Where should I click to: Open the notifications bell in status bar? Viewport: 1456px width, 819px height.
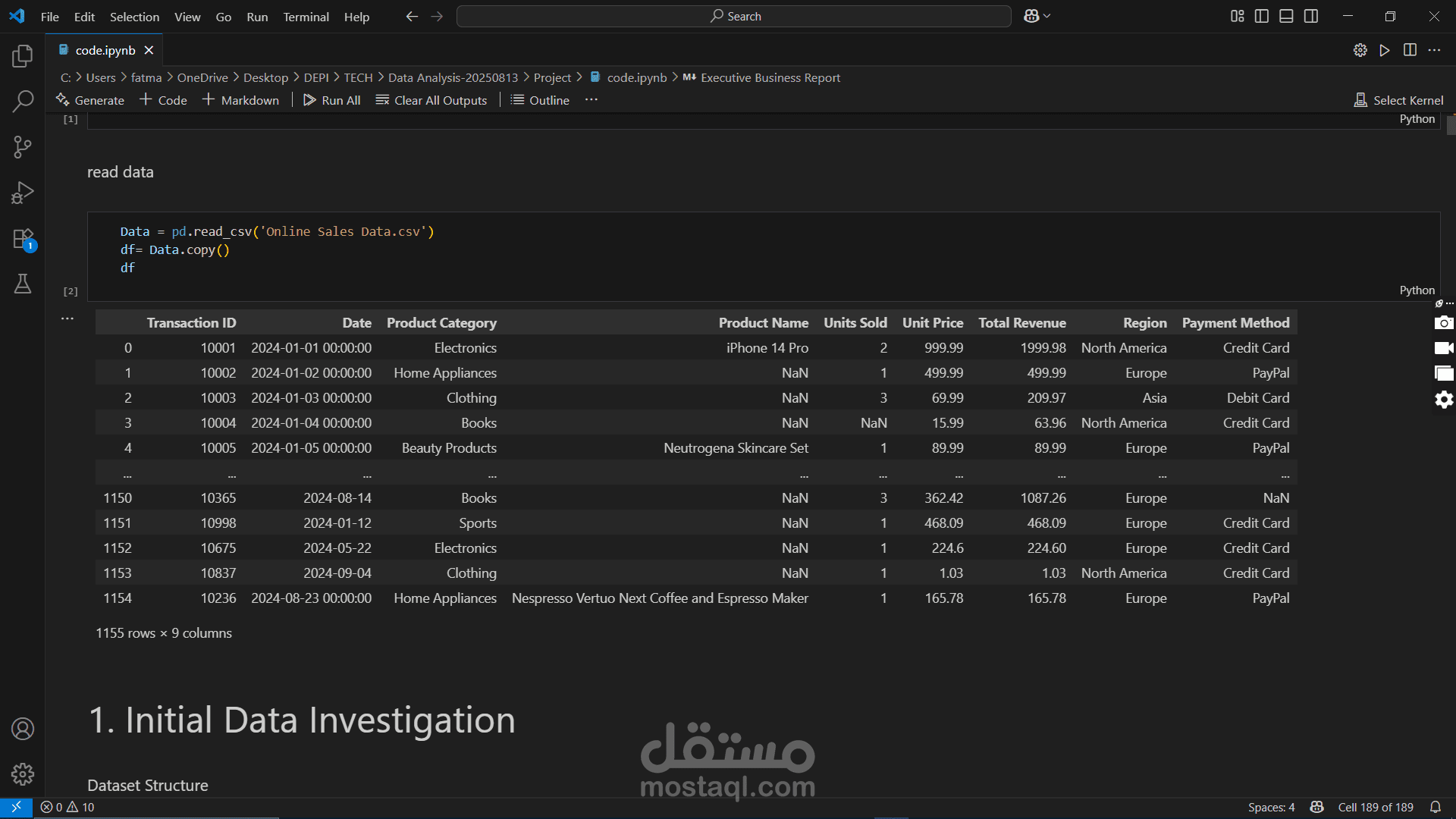point(1435,807)
